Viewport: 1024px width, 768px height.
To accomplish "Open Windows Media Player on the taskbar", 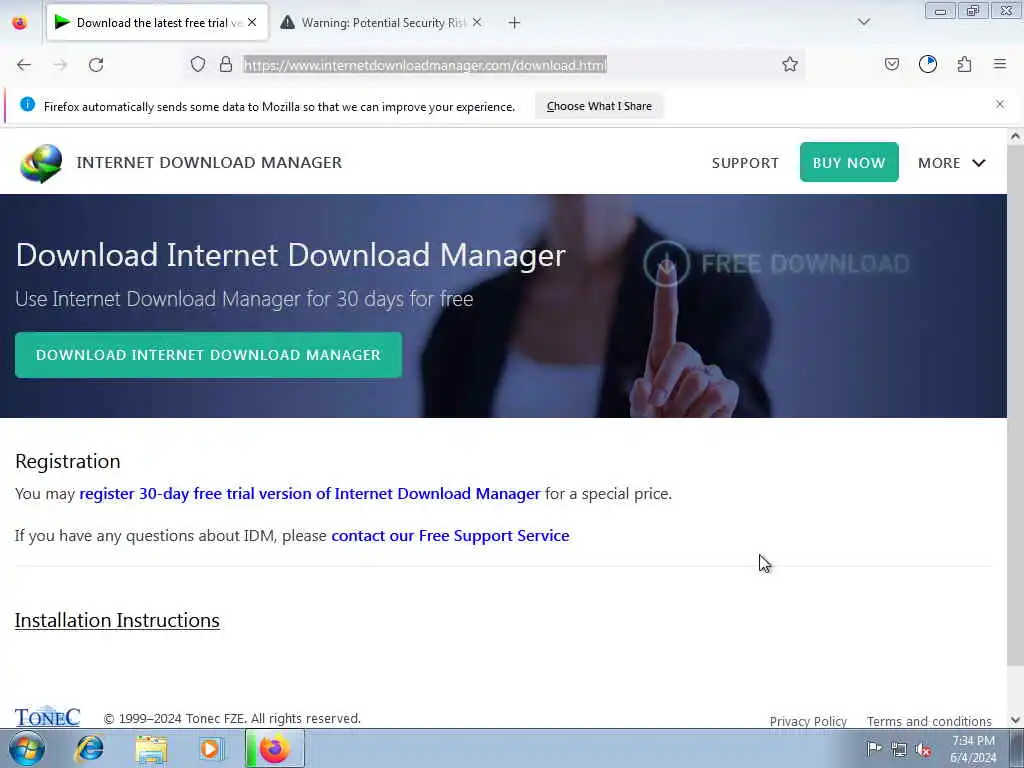I will point(212,748).
